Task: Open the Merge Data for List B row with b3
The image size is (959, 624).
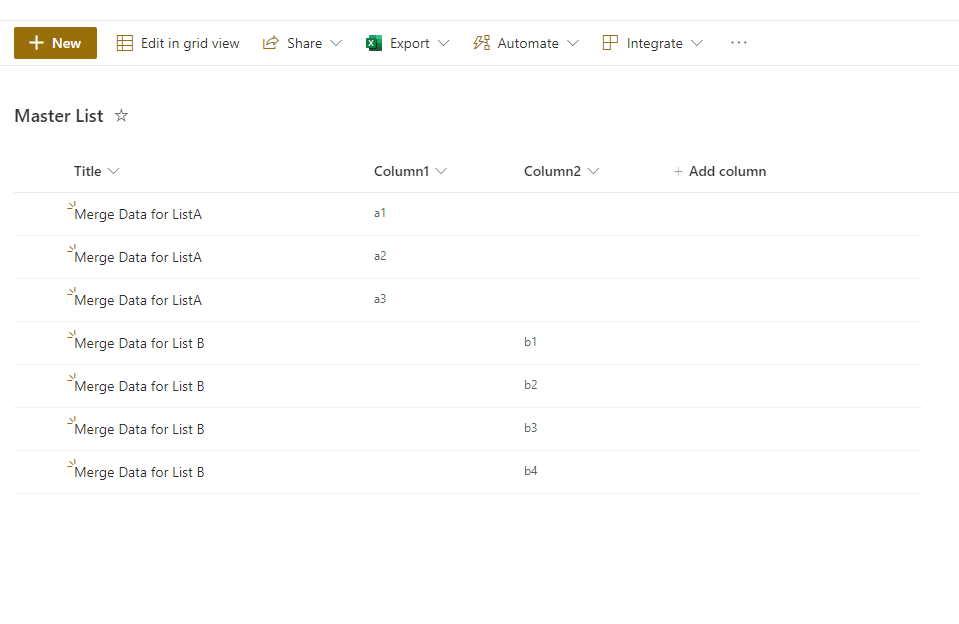Action: point(139,429)
